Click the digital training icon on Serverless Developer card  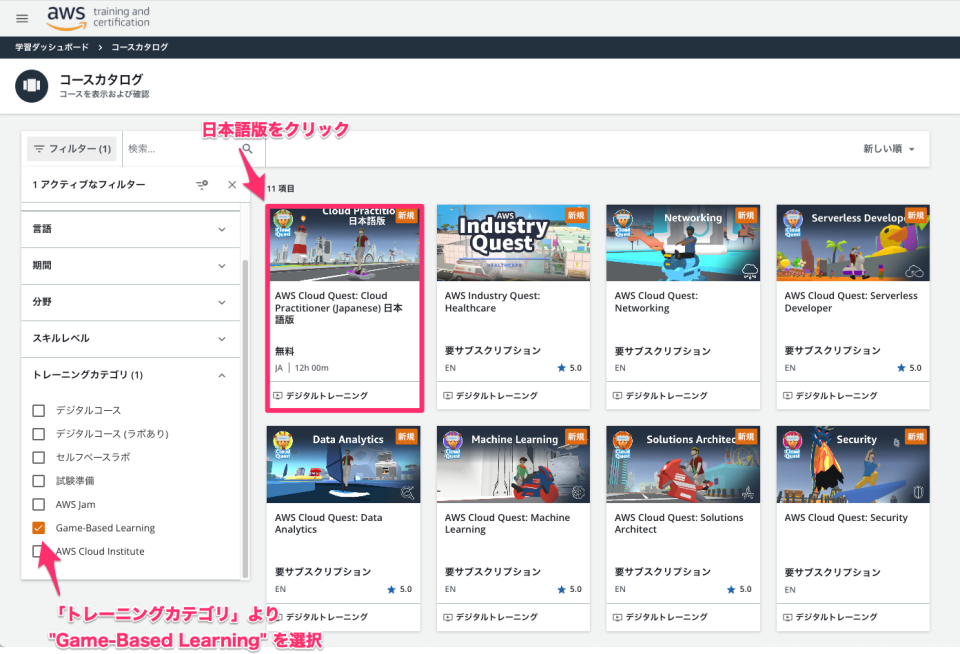tap(787, 396)
